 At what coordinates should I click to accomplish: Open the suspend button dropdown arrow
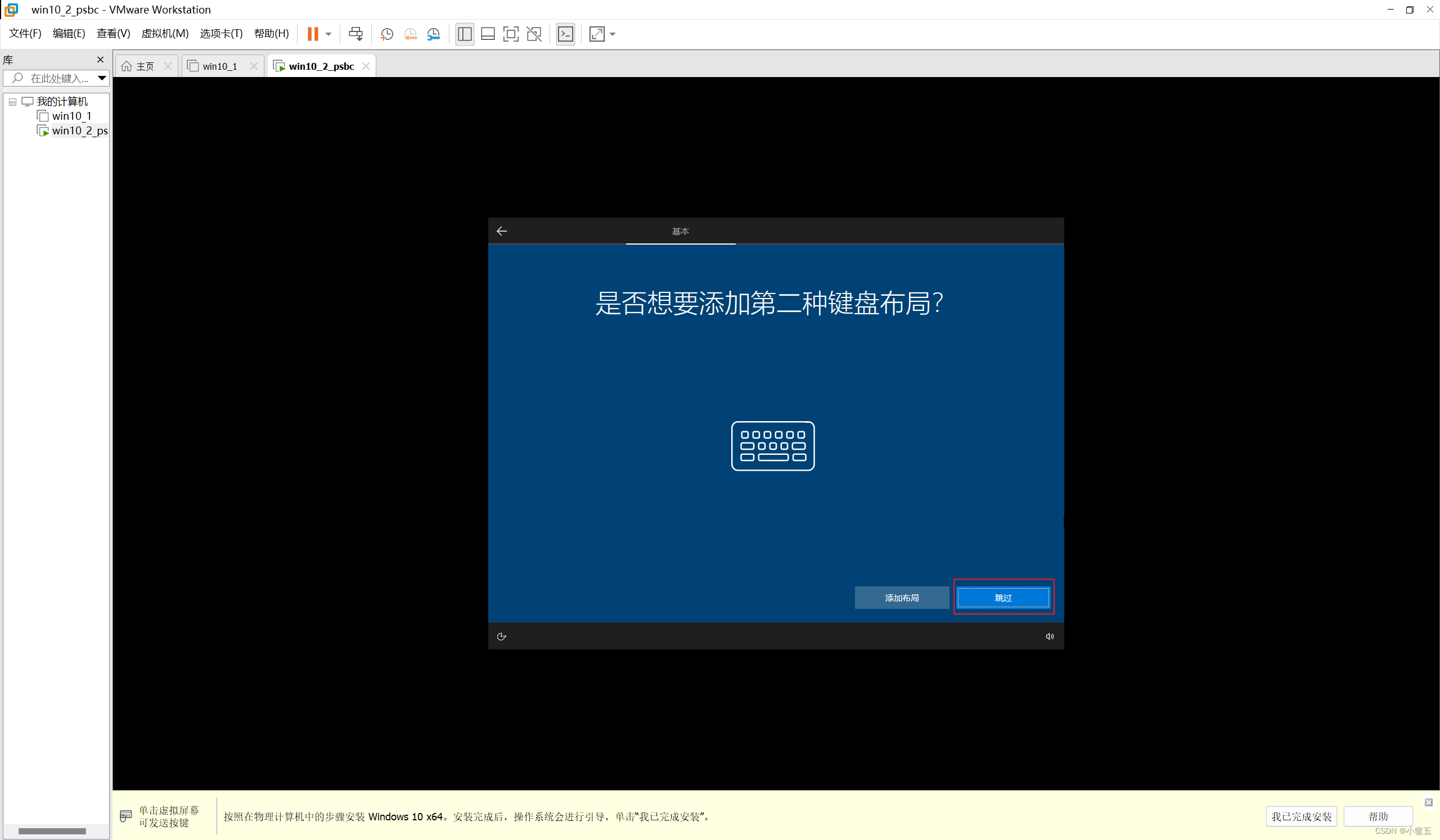click(x=328, y=34)
